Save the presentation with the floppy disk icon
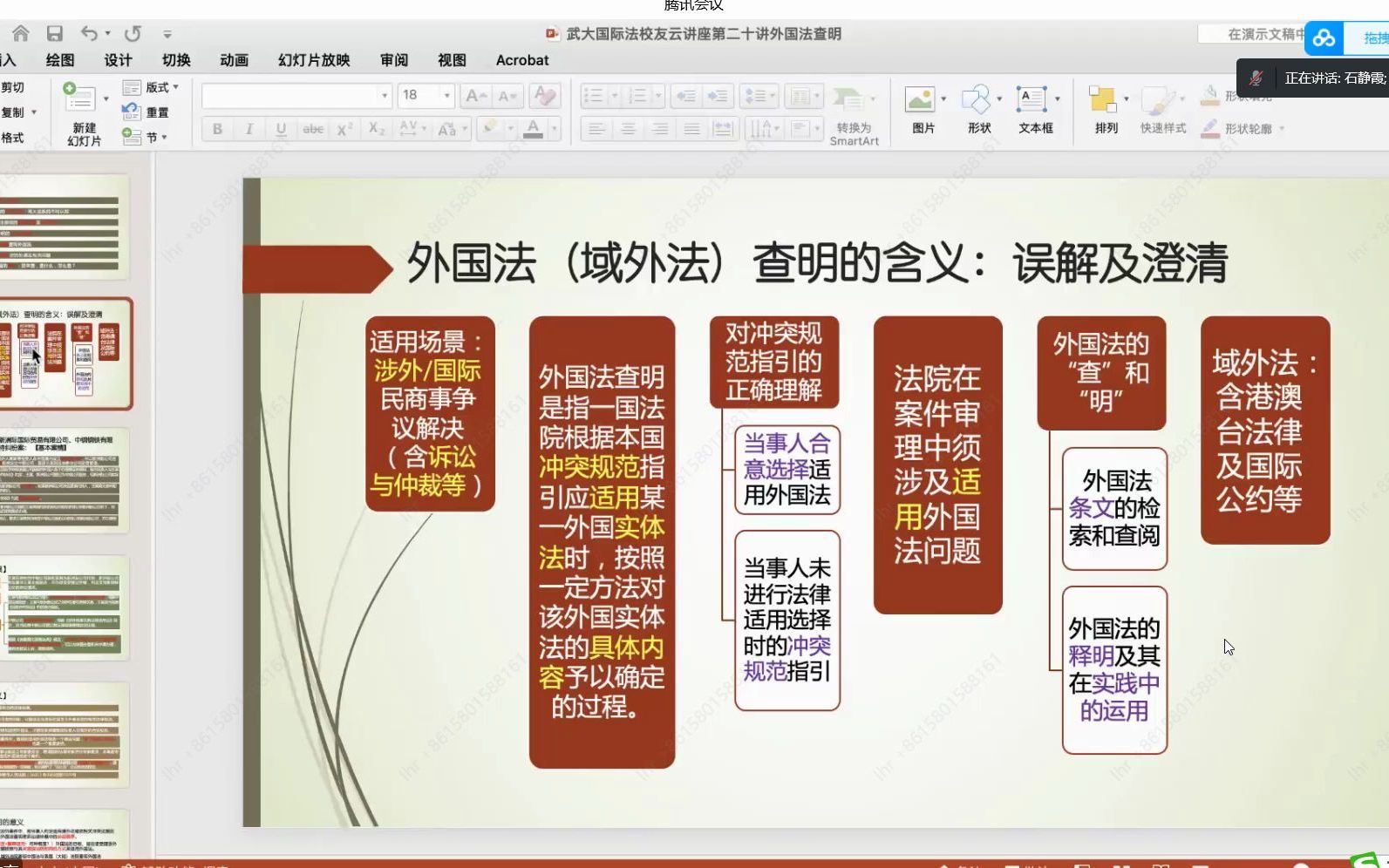 (54, 33)
